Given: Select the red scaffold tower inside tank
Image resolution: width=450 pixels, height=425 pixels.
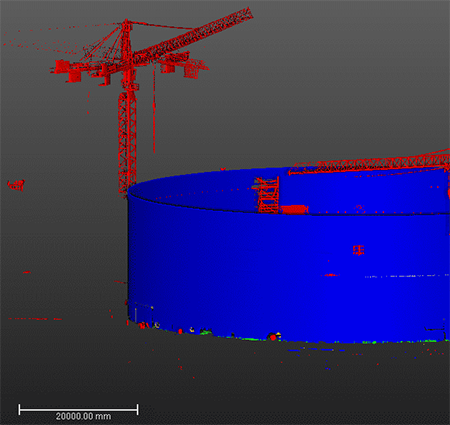Looking at the screenshot, I should (268, 195).
